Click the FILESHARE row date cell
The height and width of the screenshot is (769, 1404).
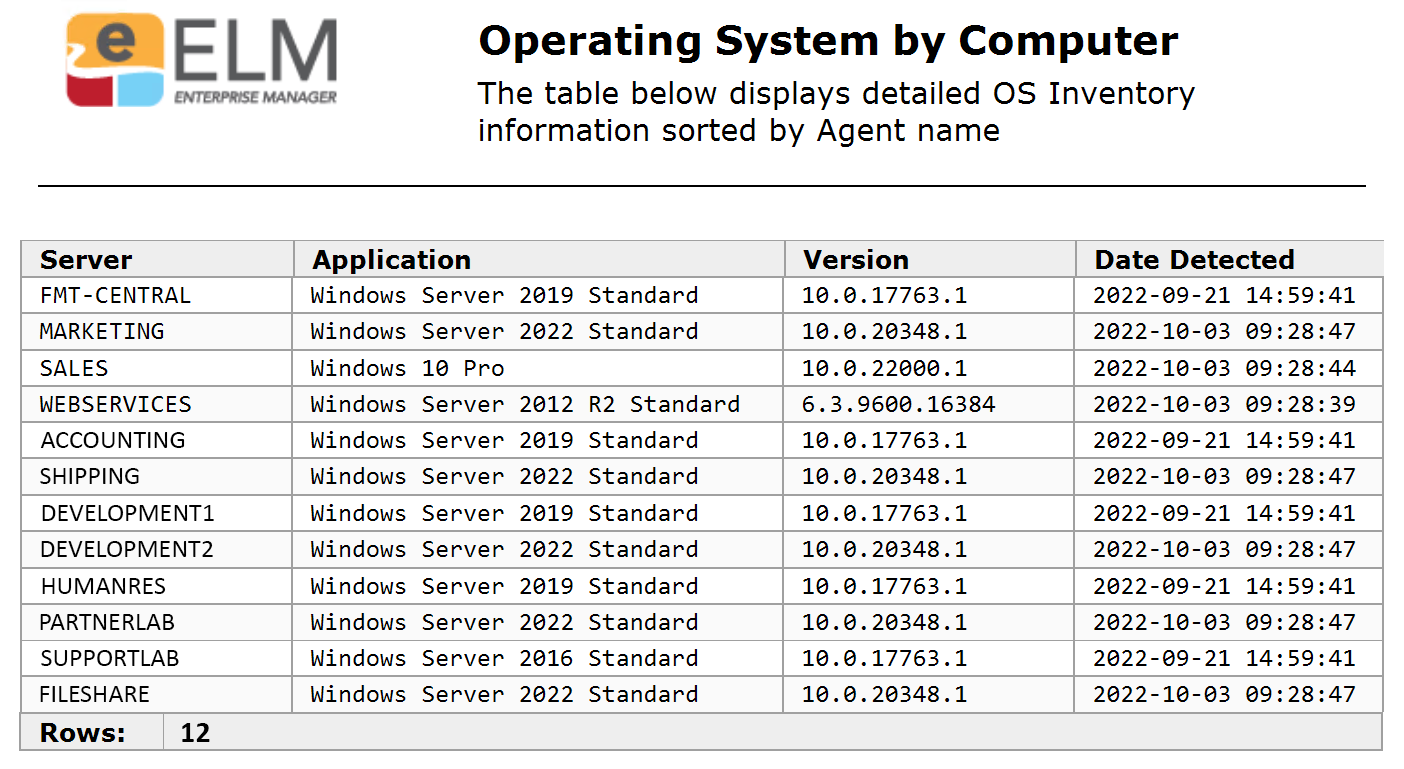[x=1229, y=694]
